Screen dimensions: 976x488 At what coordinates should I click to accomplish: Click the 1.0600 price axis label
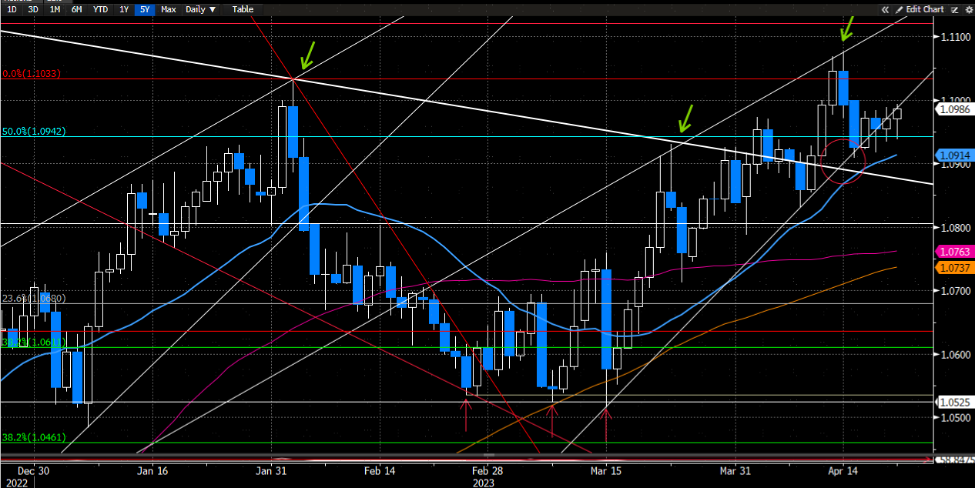pyautogui.click(x=954, y=355)
